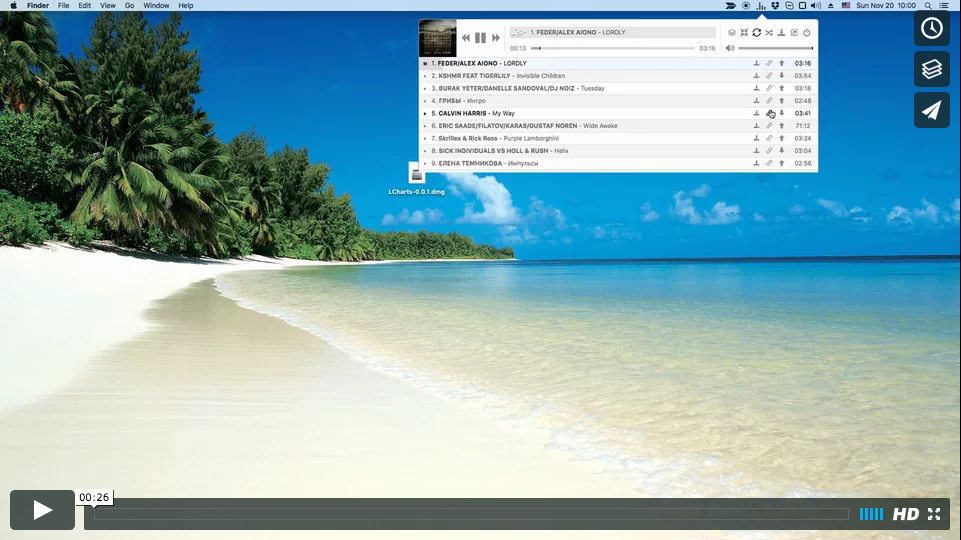Download the CALVIN HARRIS My Way track
This screenshot has height=540, width=961.
(x=756, y=113)
